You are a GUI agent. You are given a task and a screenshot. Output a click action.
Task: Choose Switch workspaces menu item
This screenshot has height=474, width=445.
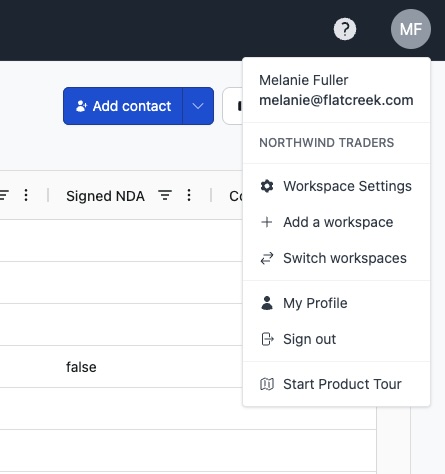(337, 258)
